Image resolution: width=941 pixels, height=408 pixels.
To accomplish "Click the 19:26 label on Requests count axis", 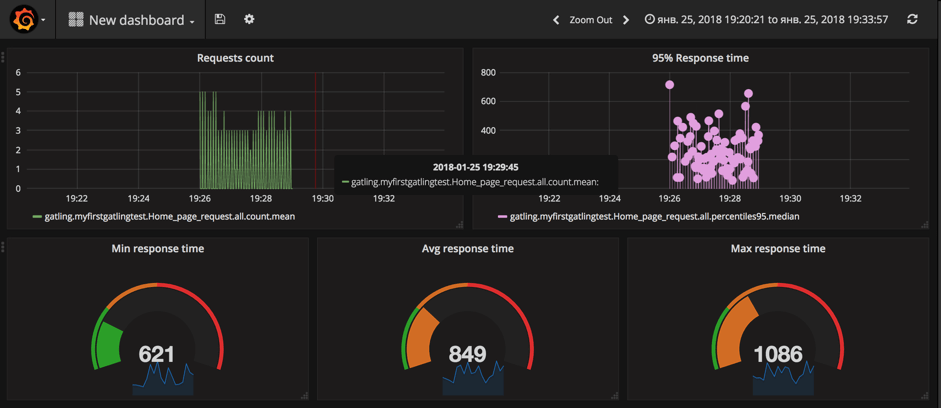I will click(x=200, y=198).
